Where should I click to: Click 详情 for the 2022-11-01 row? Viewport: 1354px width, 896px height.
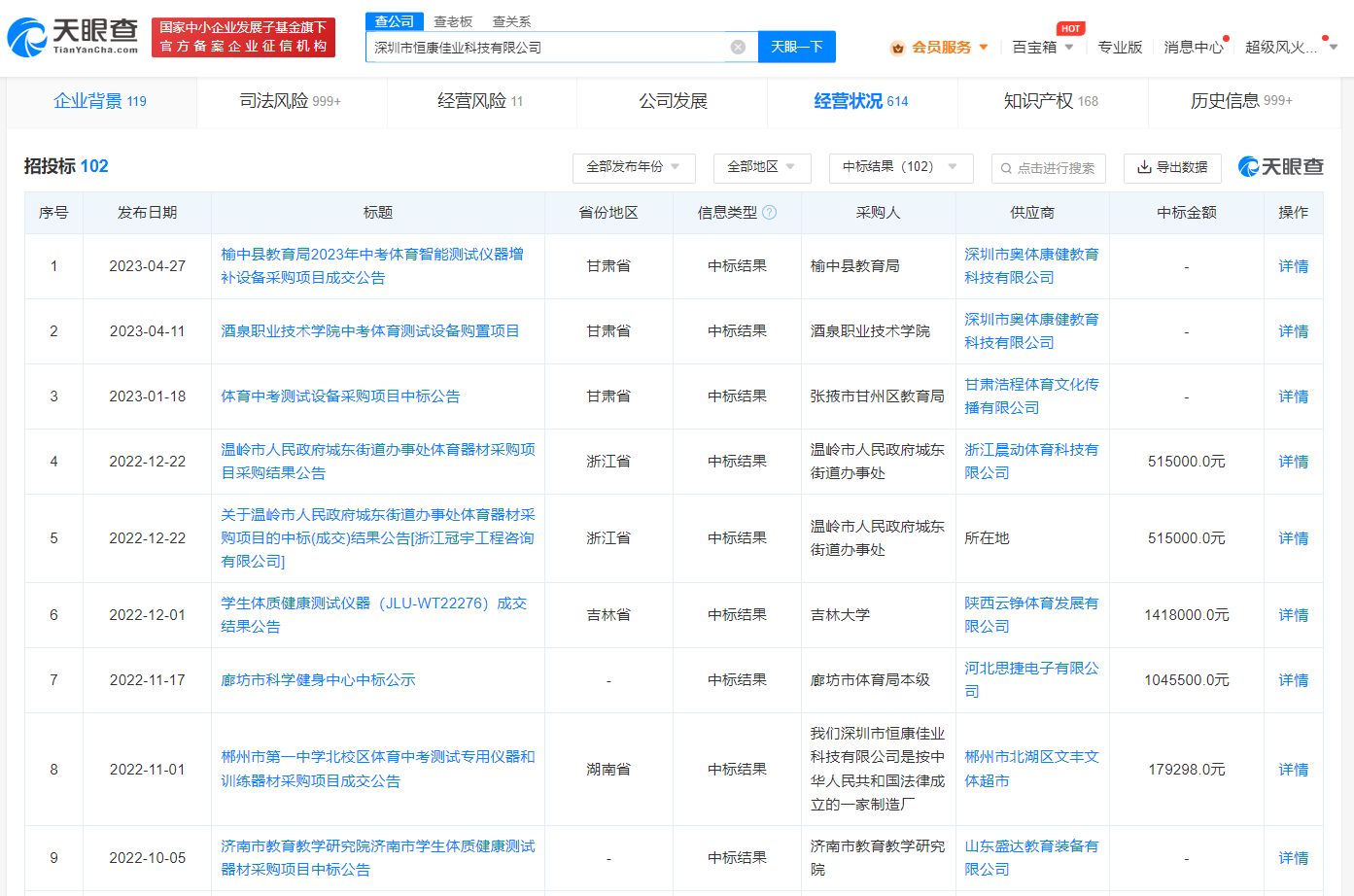click(1293, 769)
